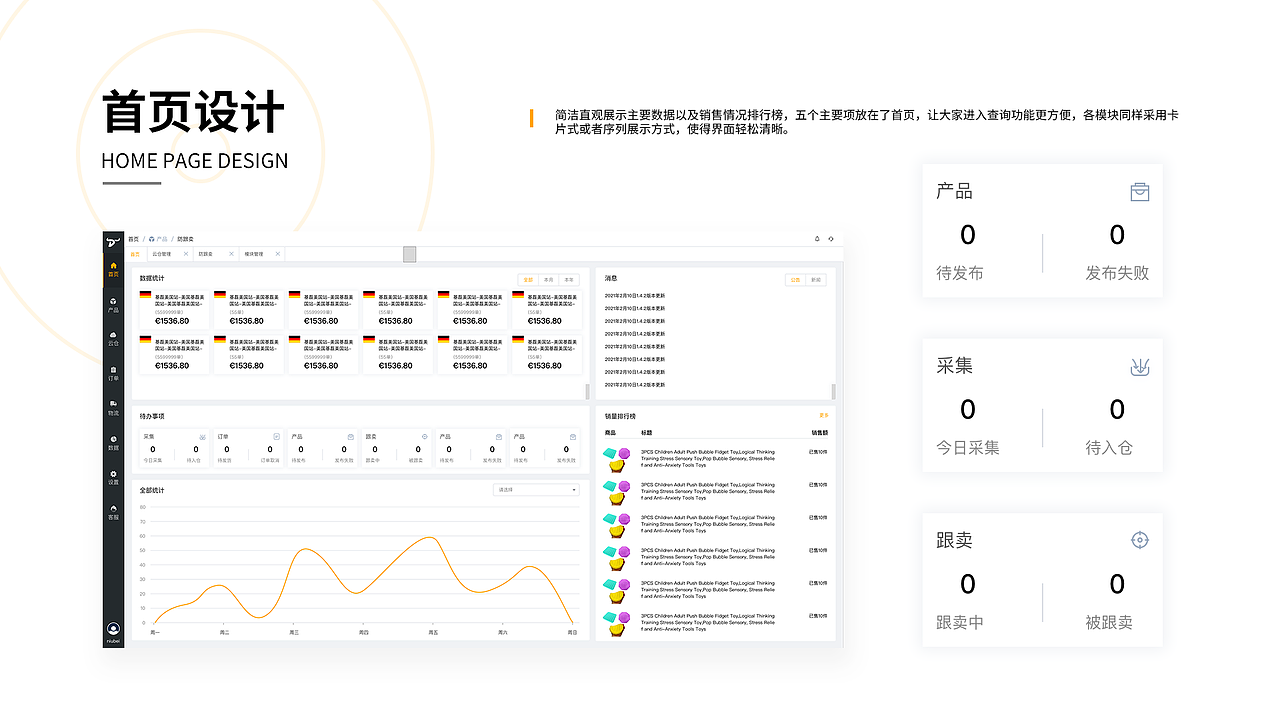Click 发布失败 count on enlarged 产品 card
The image size is (1280, 720).
(x=1117, y=235)
